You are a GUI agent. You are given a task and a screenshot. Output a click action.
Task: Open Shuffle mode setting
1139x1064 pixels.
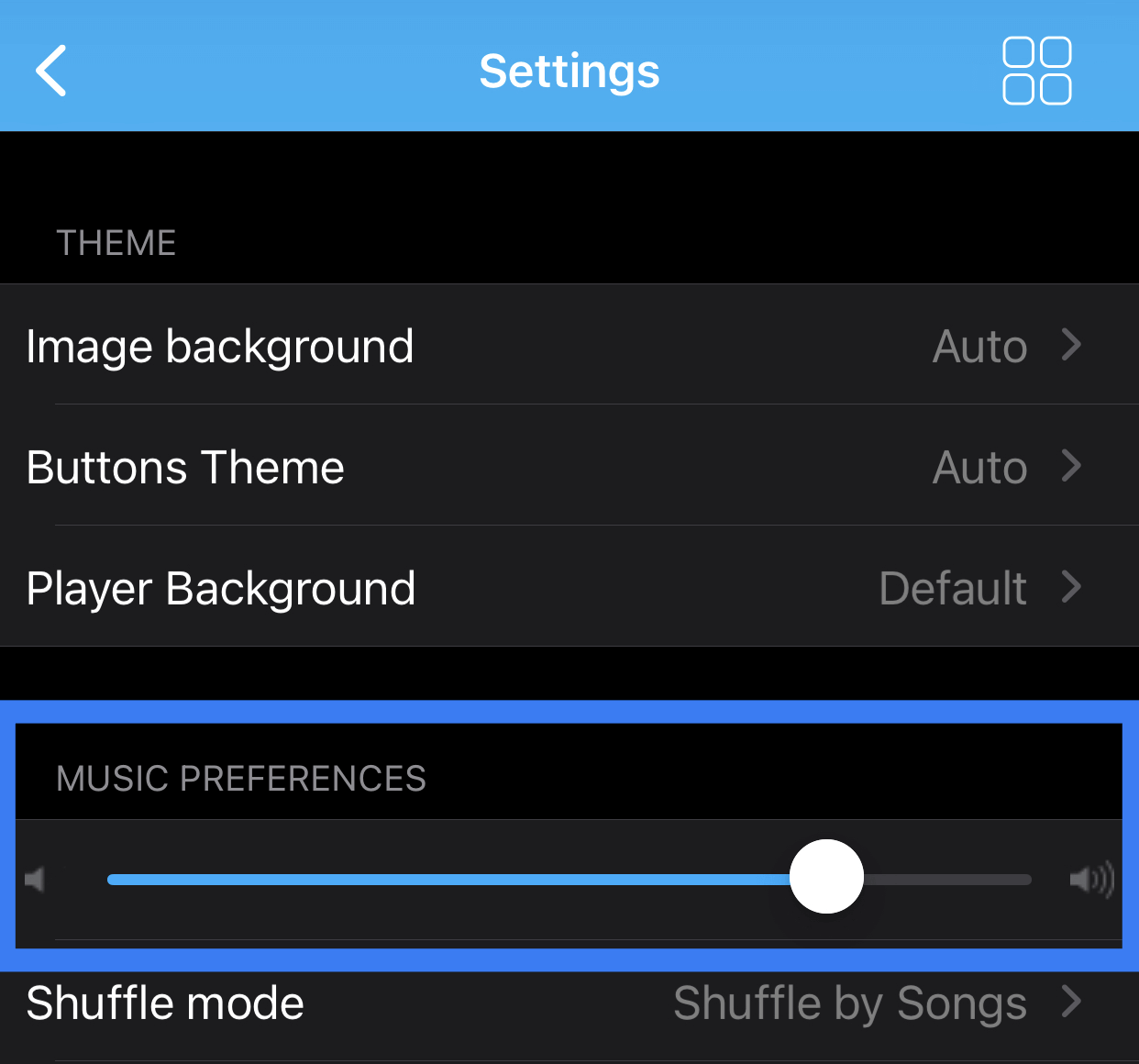(569, 1003)
